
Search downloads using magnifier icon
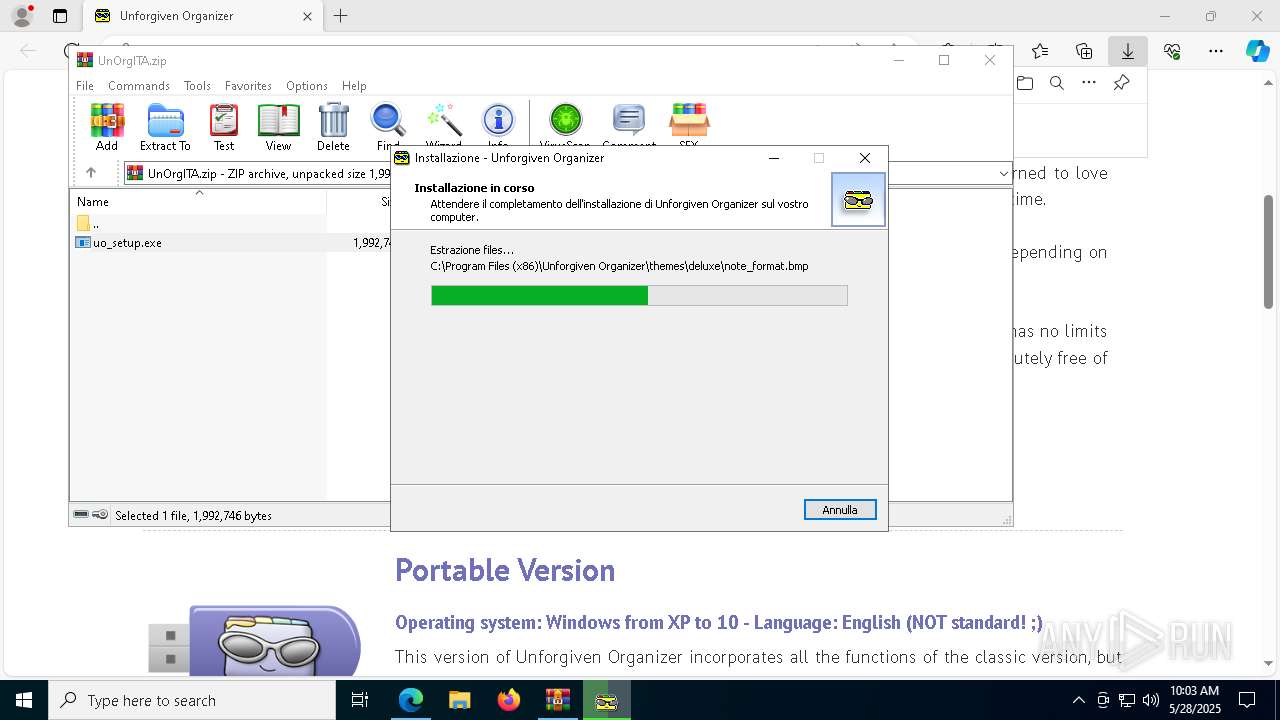click(x=1057, y=83)
